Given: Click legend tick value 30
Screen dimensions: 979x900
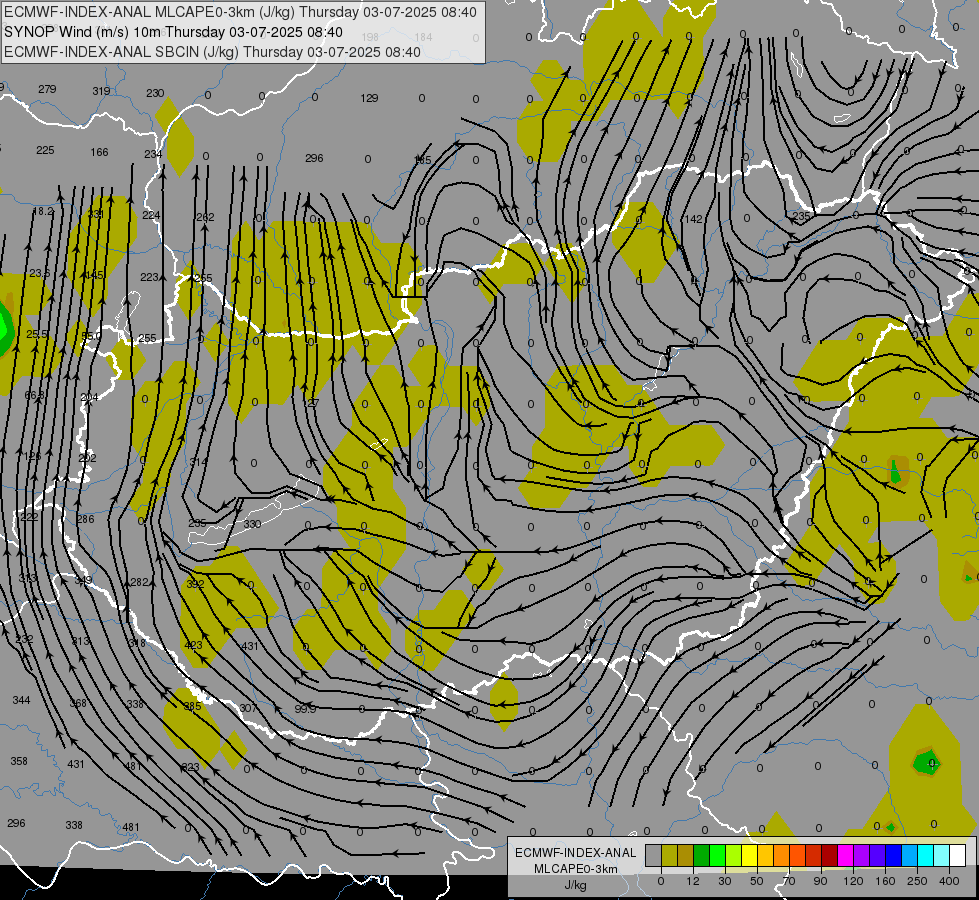Looking at the screenshot, I should [x=724, y=881].
